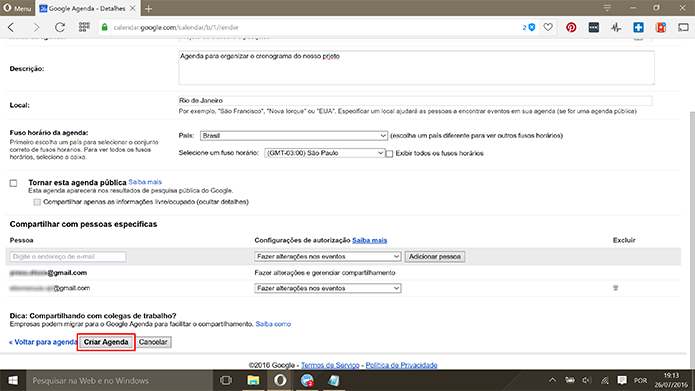Screen dimensions: 695x391
Task: Open the dark password extension icon
Action: tap(593, 27)
